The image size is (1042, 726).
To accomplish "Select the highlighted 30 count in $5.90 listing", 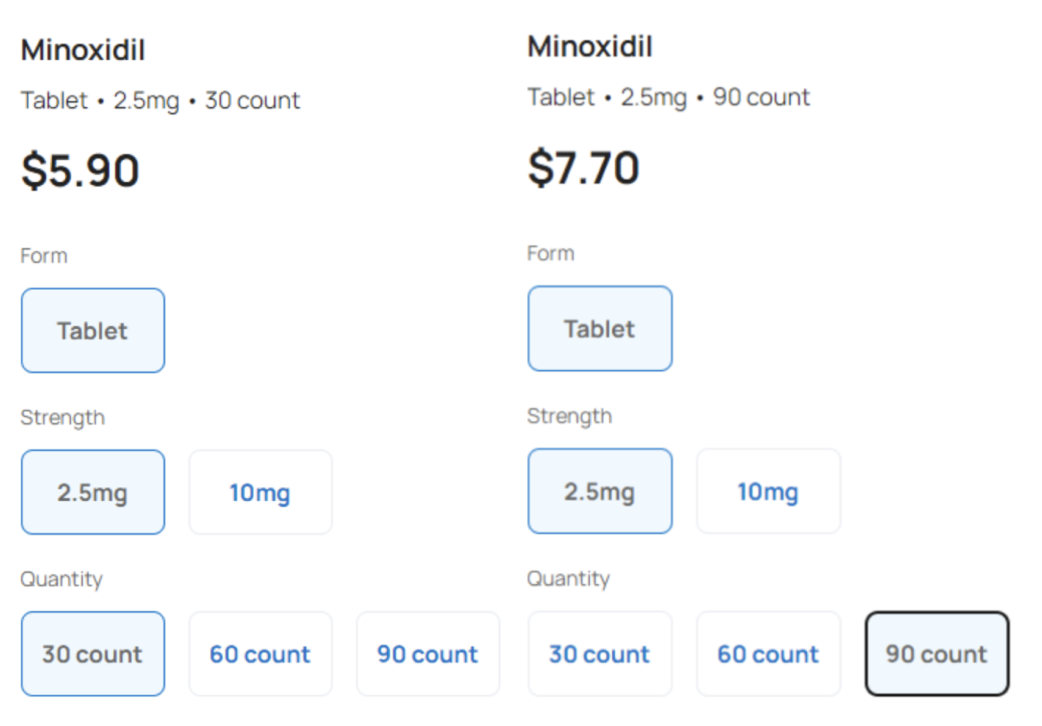I will tap(93, 655).
